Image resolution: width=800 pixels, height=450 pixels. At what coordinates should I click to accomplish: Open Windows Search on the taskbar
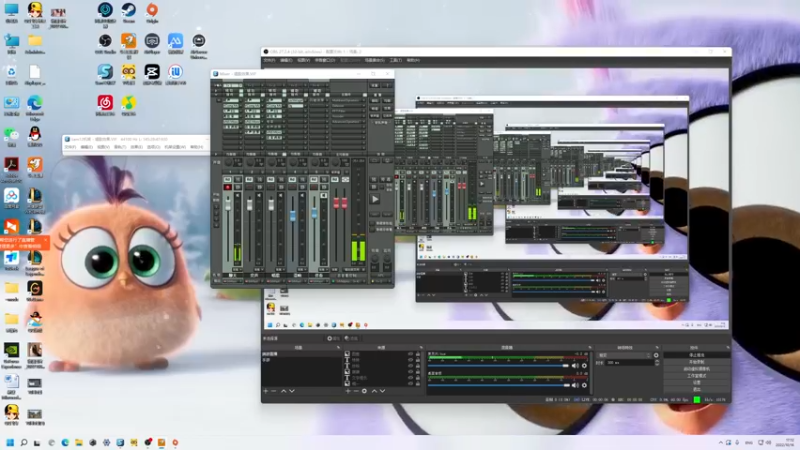[x=23, y=442]
